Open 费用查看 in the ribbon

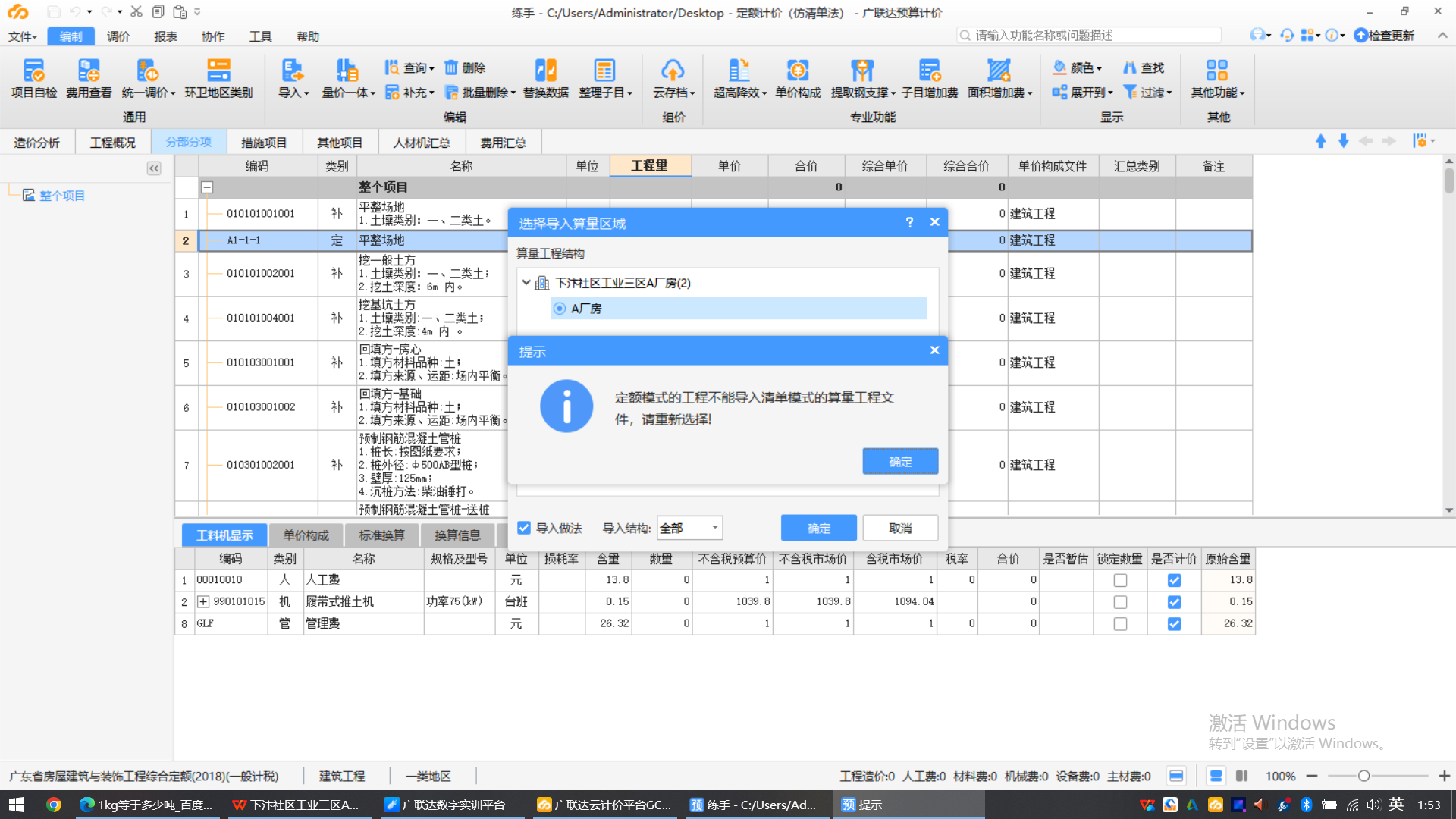point(89,79)
